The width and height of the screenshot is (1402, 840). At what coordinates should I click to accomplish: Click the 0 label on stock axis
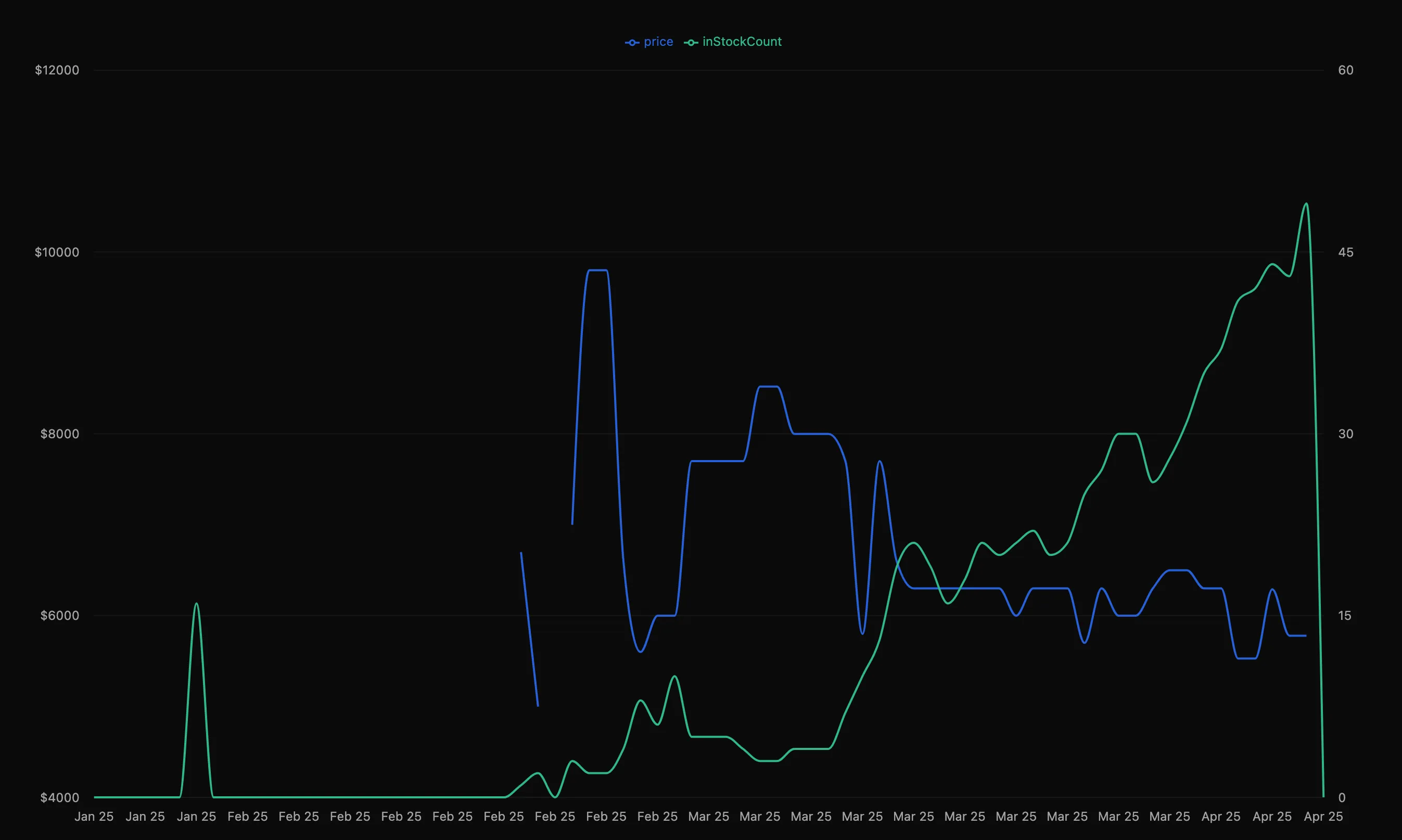[x=1342, y=797]
